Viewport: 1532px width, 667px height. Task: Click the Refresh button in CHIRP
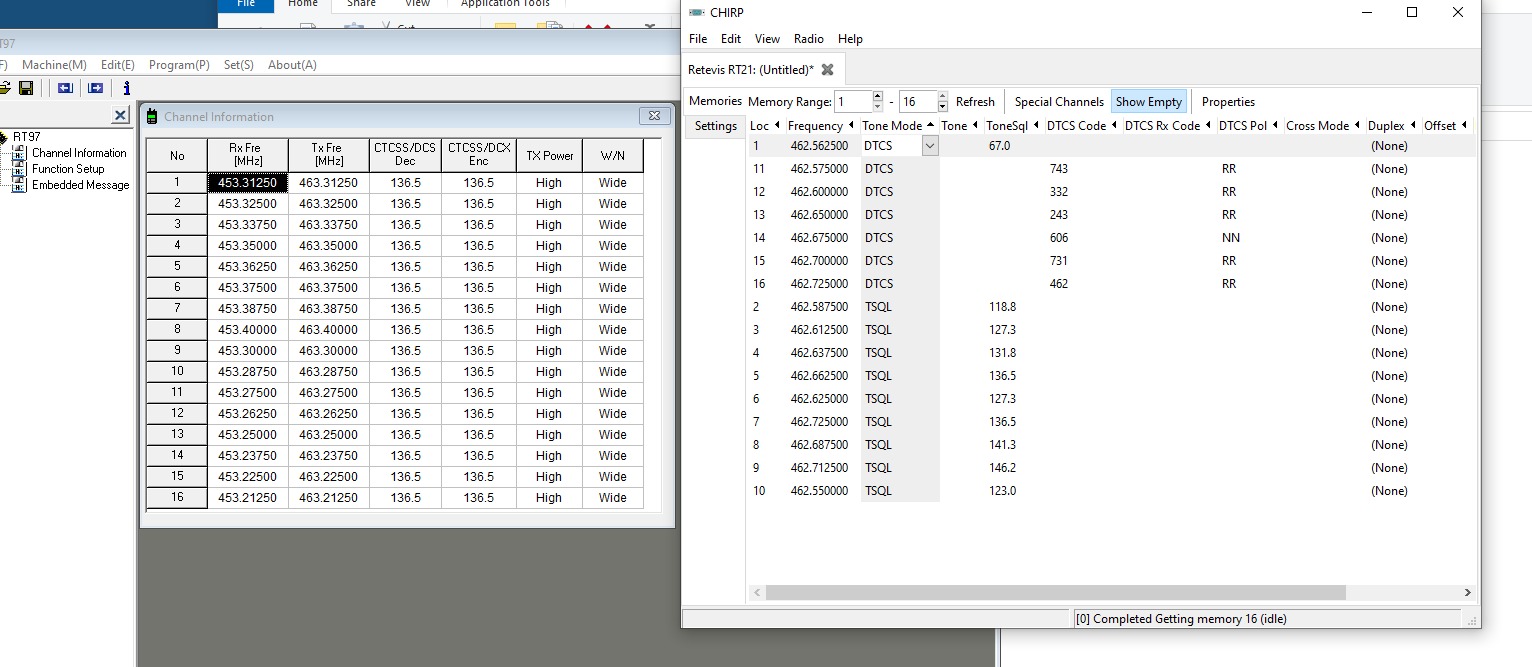click(975, 102)
